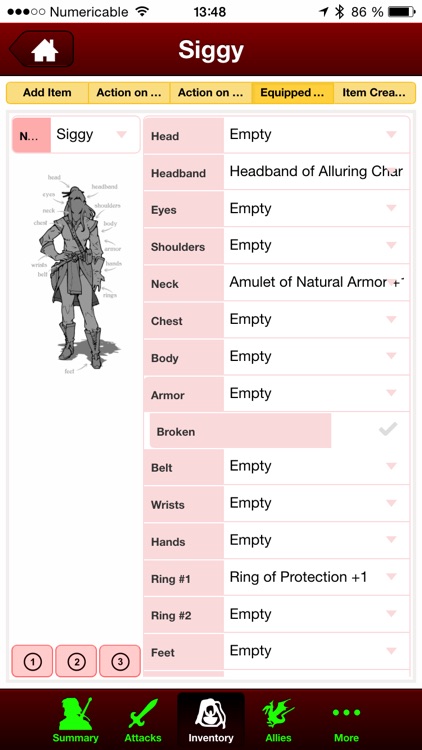Screen dimensions: 422x750
Task: Switch to the Item Crea... tab
Action: [375, 93]
